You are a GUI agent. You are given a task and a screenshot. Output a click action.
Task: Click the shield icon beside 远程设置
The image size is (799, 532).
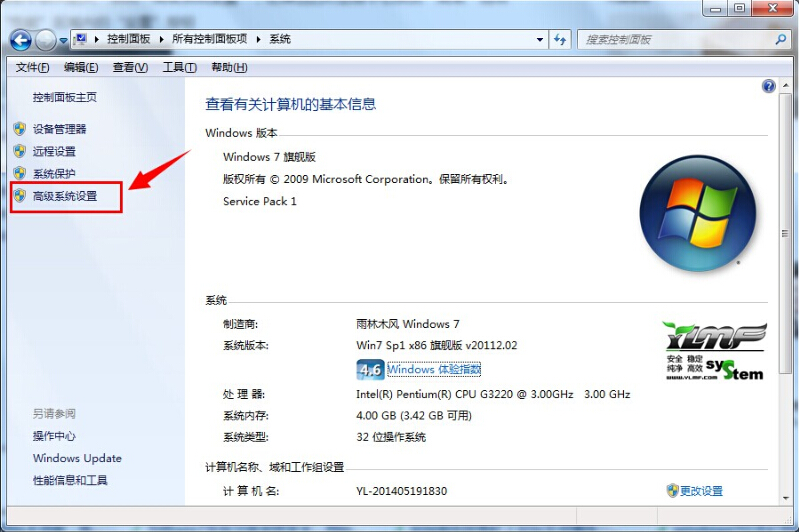pos(19,151)
